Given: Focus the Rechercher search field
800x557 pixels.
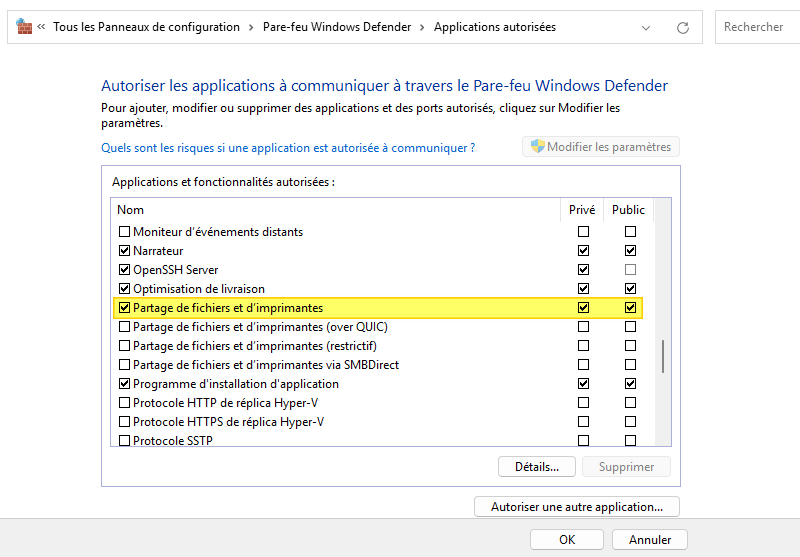Looking at the screenshot, I should (756, 27).
